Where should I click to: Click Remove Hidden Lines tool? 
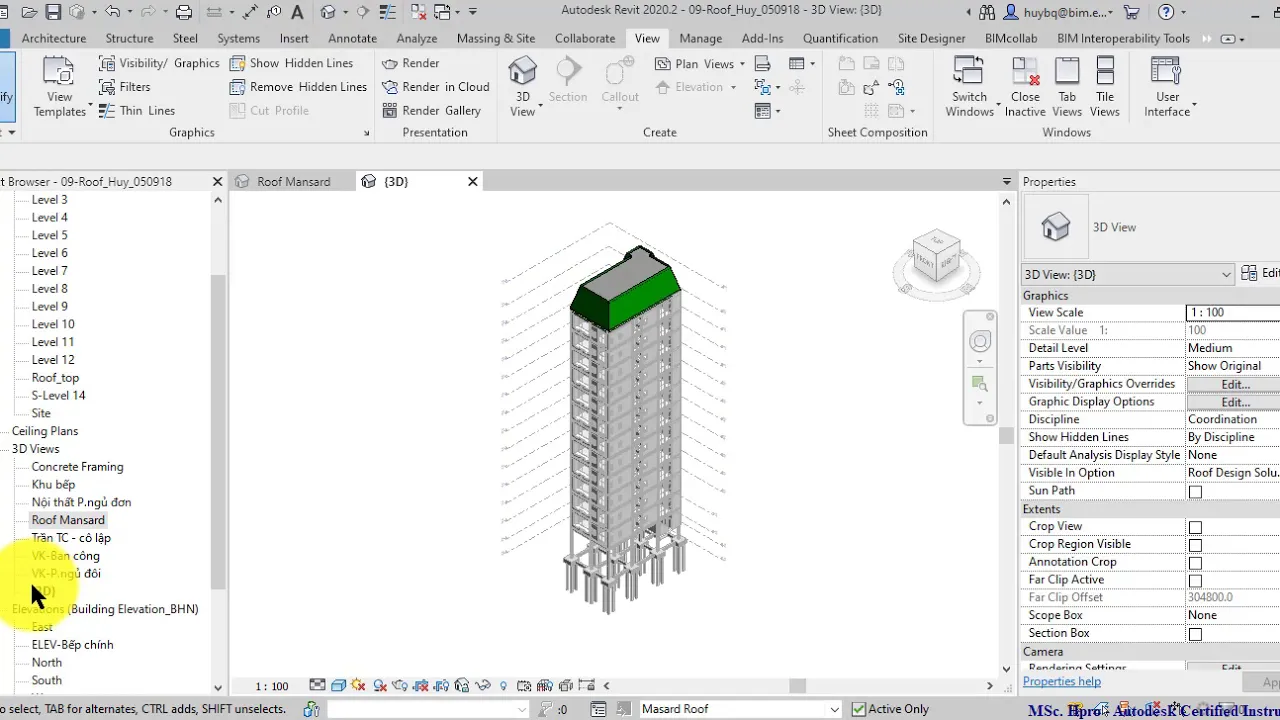pos(298,87)
